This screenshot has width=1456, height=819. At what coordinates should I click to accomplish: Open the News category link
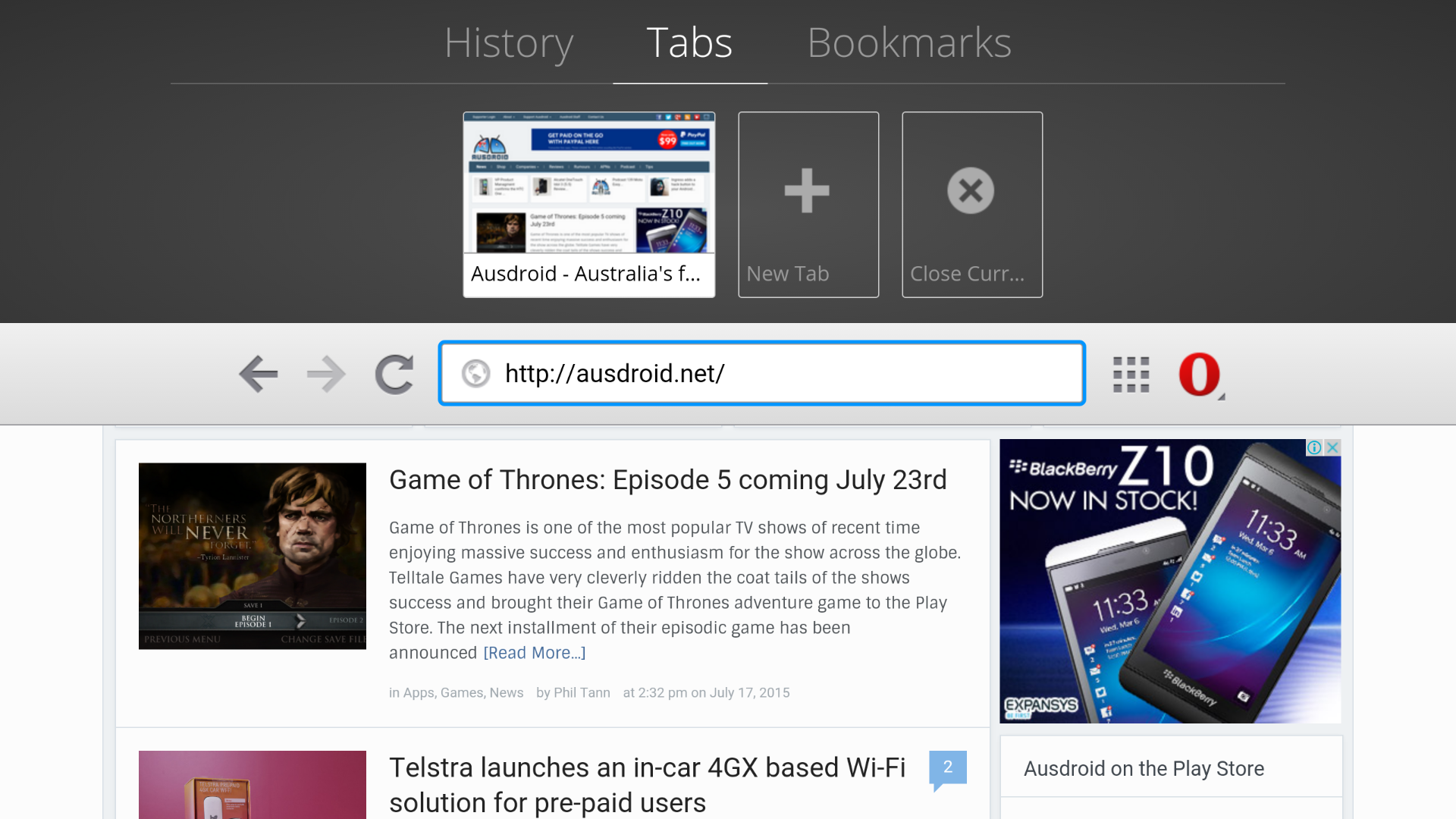pos(507,693)
